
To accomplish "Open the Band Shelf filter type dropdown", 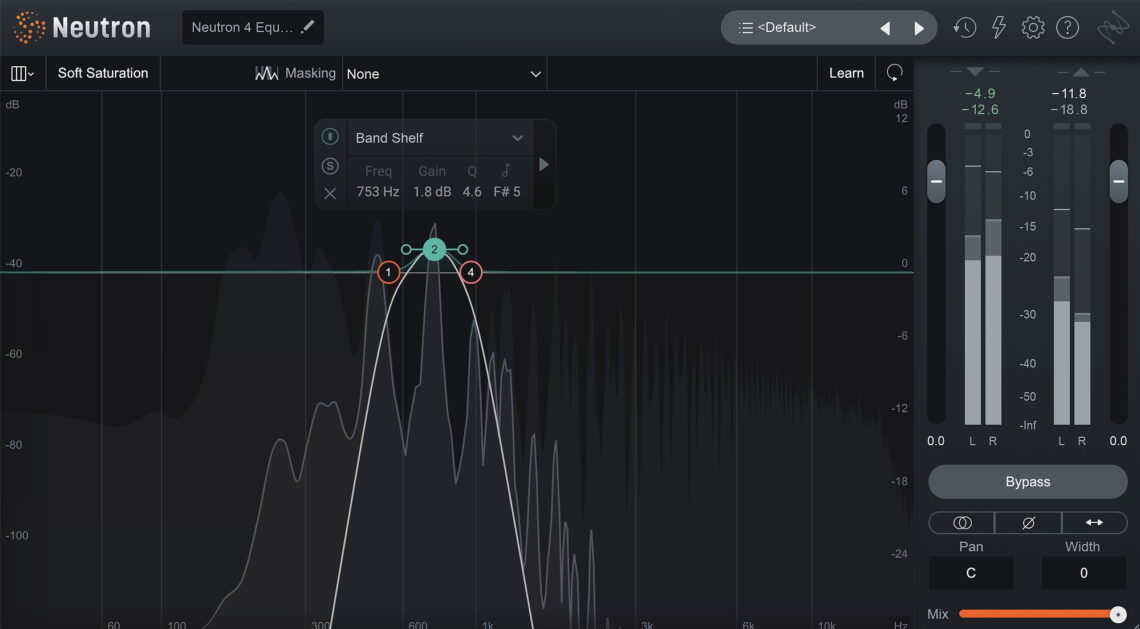I will [x=440, y=137].
